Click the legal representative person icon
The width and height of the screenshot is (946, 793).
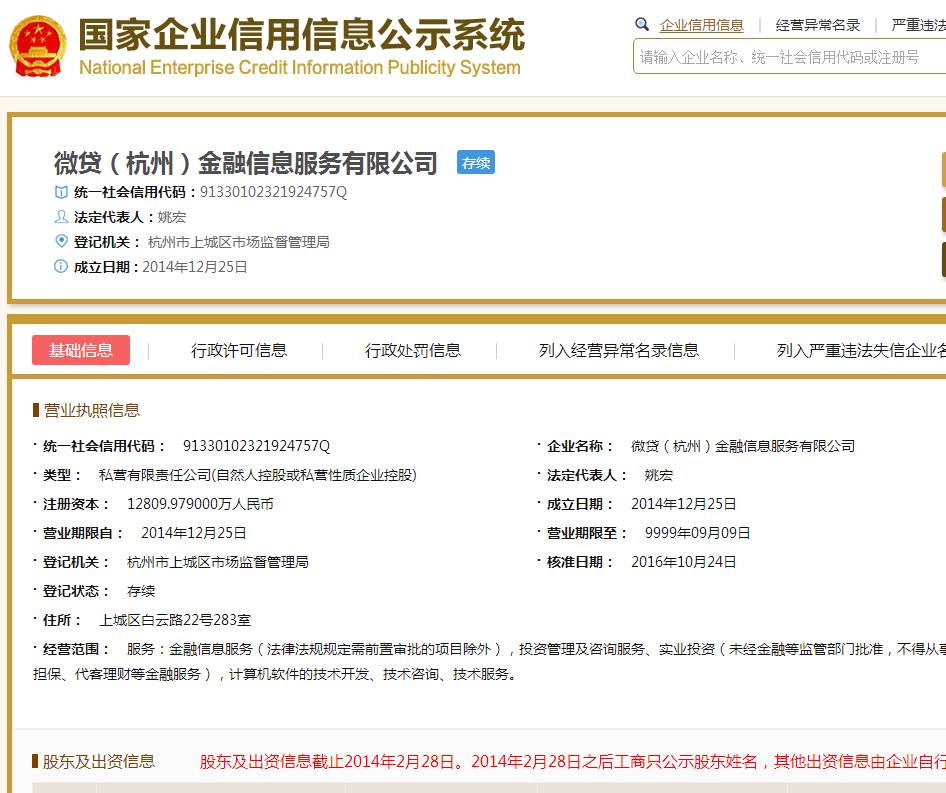[61, 217]
